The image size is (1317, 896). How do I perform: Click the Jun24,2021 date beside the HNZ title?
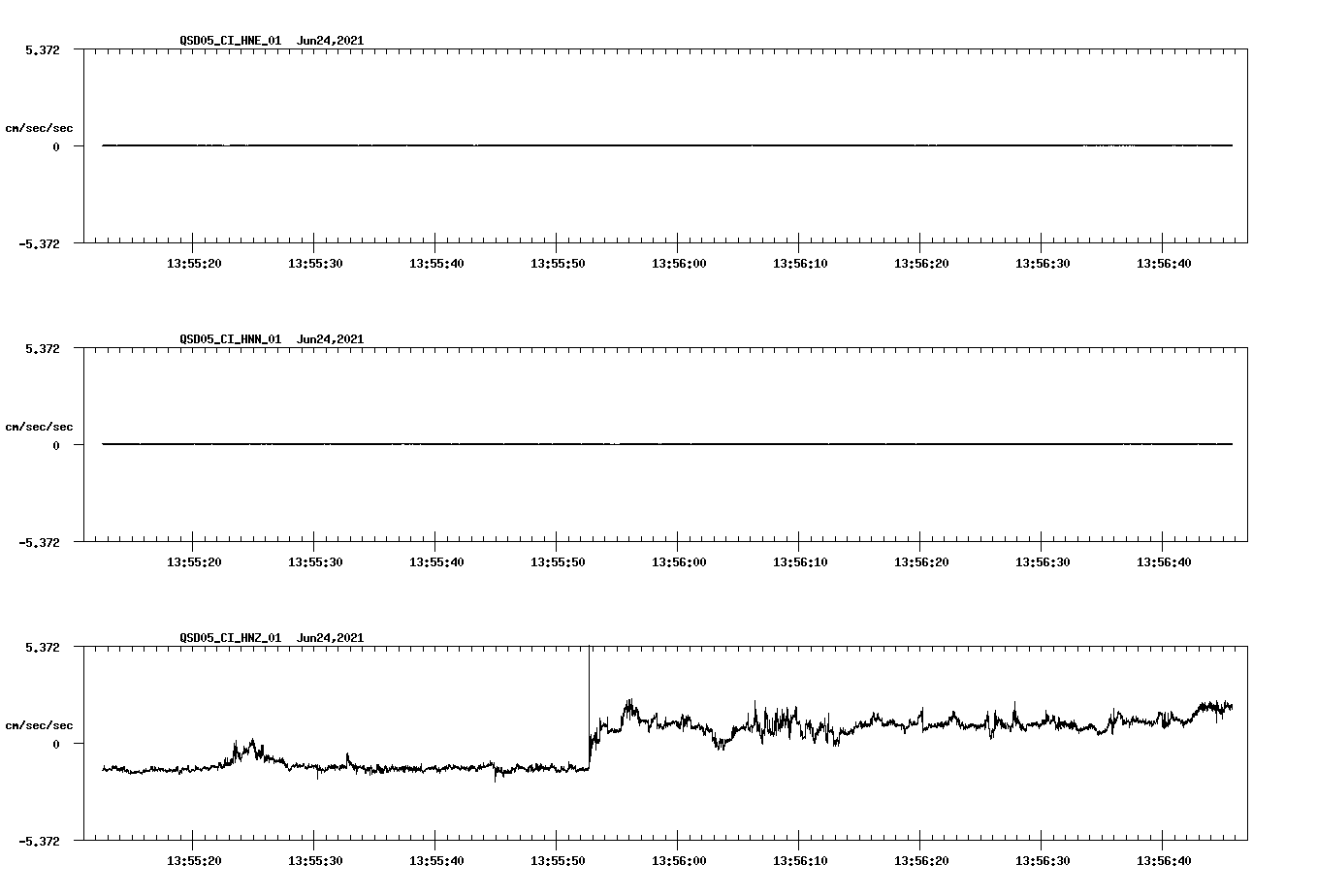coord(331,638)
